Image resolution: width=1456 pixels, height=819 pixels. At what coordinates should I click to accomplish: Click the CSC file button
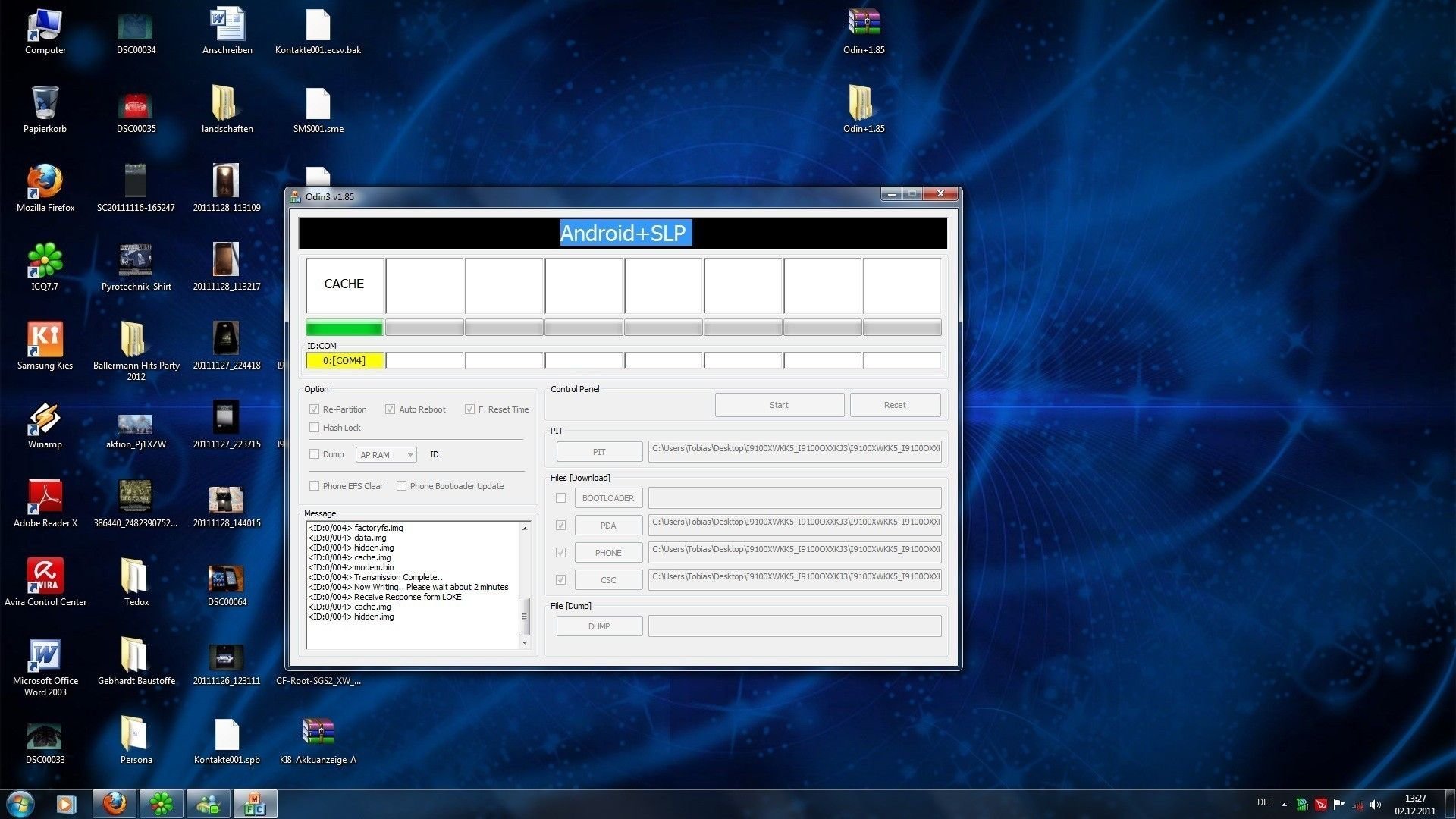(x=608, y=580)
